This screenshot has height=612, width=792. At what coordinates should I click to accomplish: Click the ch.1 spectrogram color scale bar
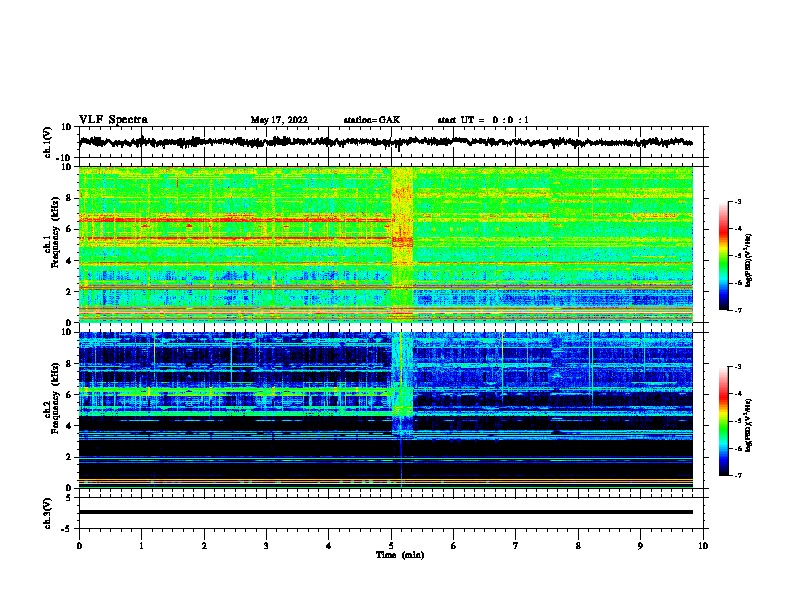(x=723, y=256)
